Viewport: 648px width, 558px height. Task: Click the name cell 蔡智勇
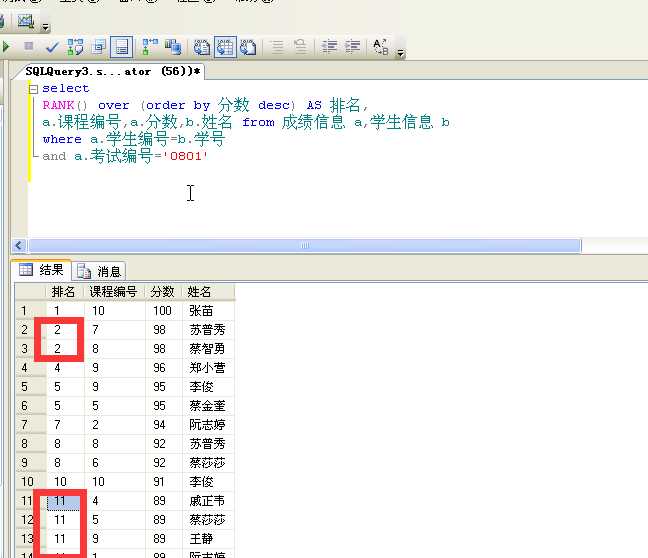coord(208,348)
